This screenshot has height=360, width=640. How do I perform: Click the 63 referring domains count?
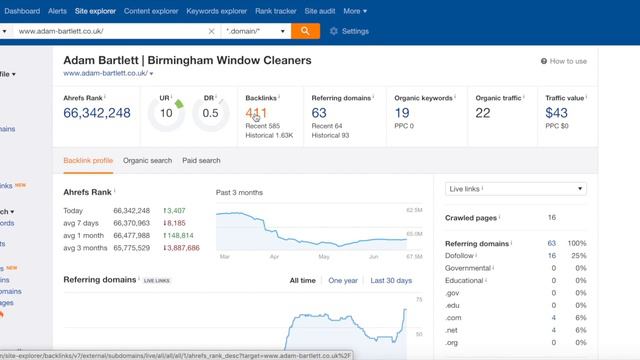coord(319,113)
